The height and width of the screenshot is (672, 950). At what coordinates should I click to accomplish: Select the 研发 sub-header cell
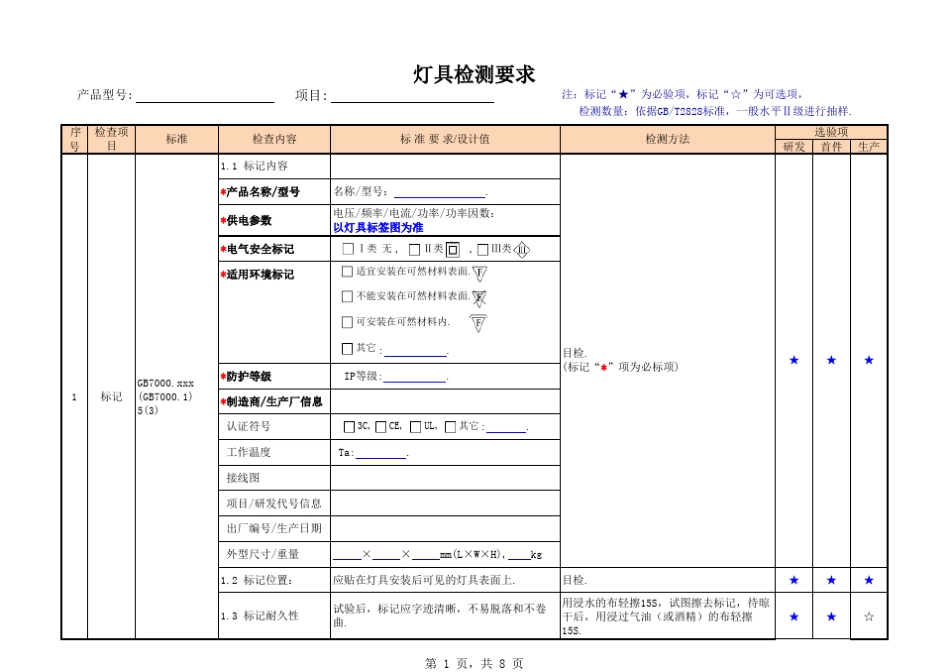tap(794, 147)
